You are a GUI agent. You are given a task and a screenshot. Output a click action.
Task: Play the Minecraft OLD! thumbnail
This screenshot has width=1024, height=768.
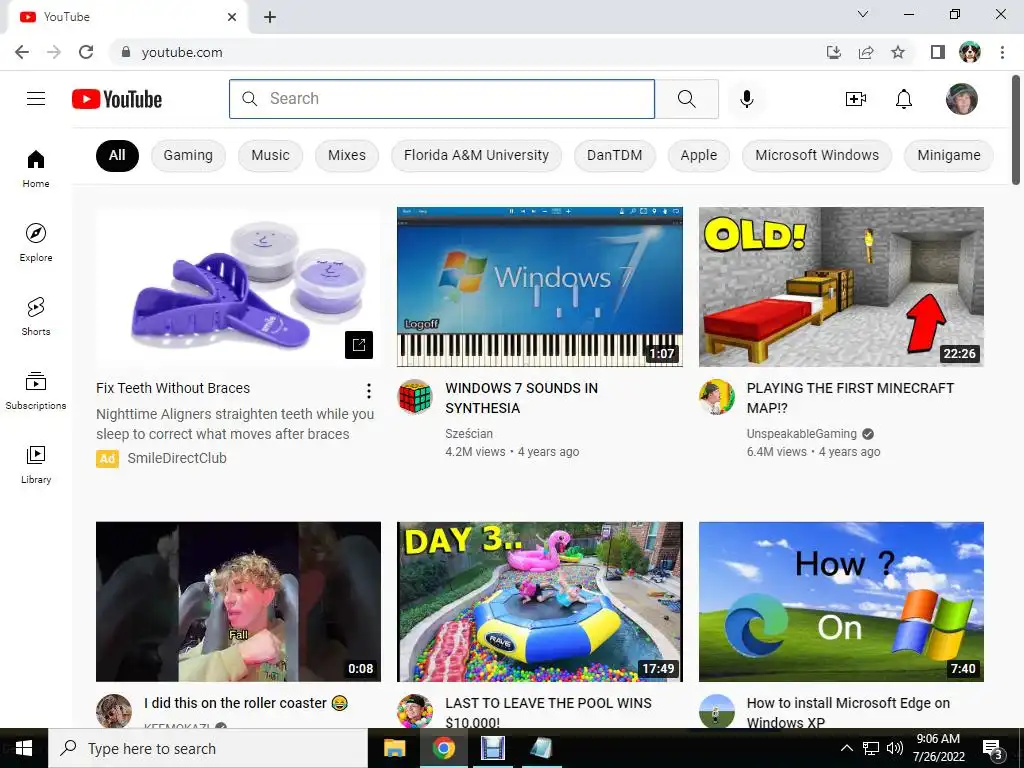841,287
